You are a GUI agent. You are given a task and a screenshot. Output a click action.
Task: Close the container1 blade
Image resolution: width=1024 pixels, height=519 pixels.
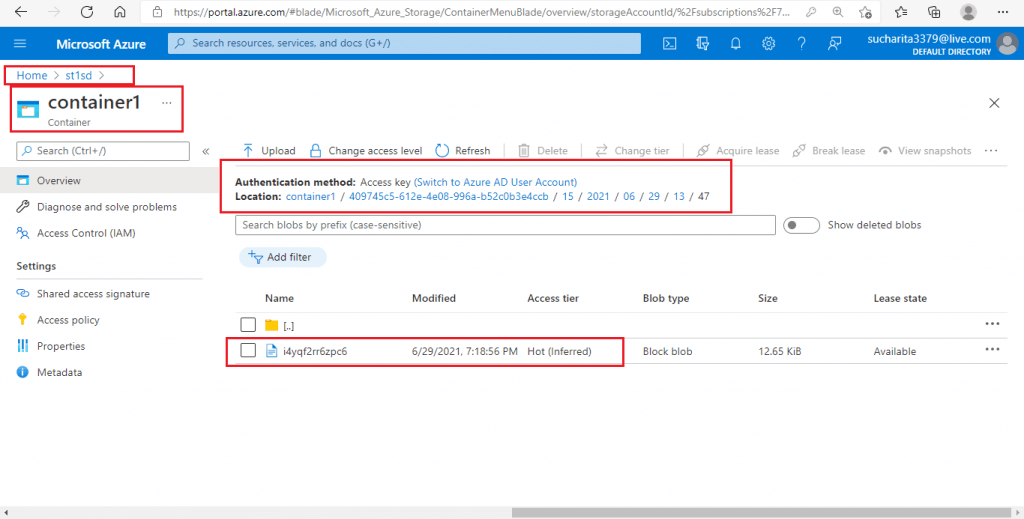(994, 103)
